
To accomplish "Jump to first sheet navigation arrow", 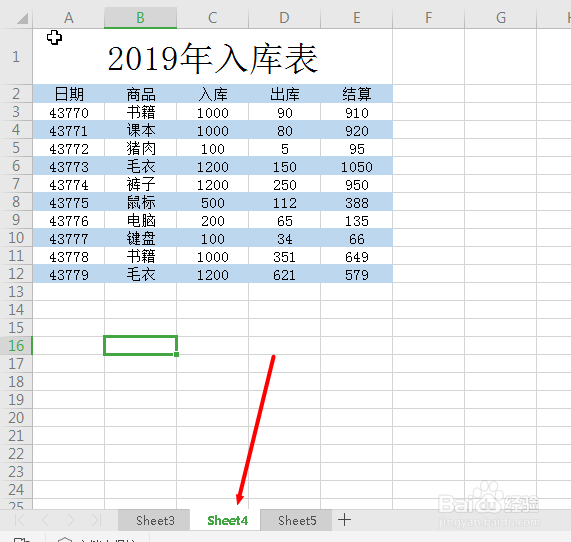I will 20,520.
